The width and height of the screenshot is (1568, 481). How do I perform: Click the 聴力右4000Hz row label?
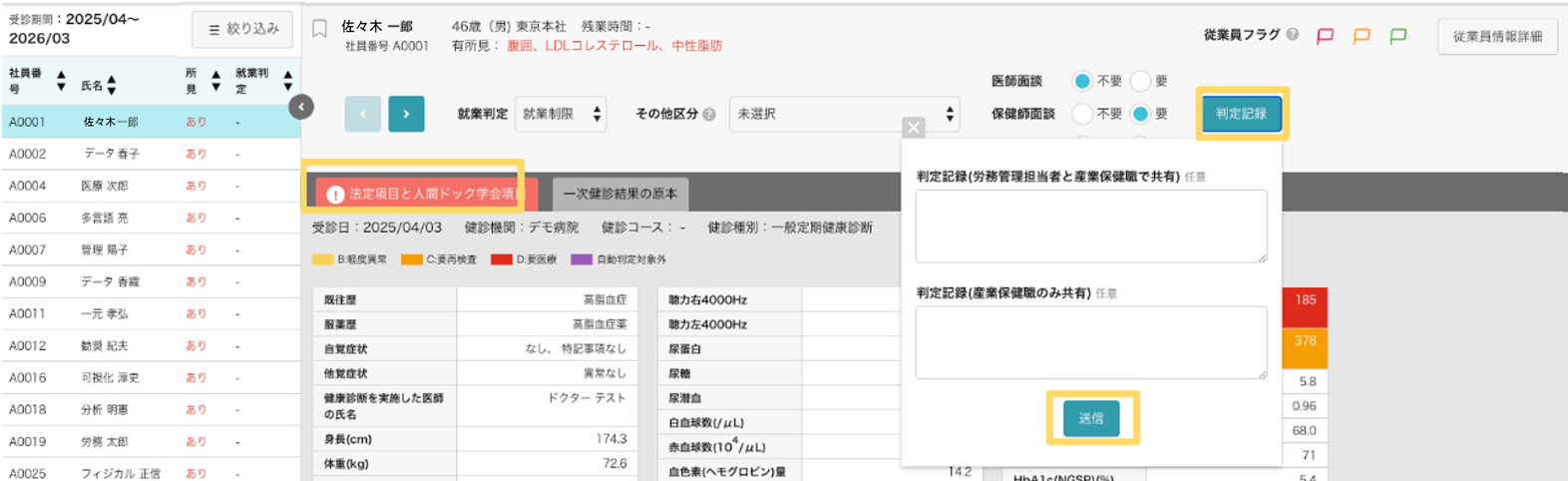click(x=707, y=299)
